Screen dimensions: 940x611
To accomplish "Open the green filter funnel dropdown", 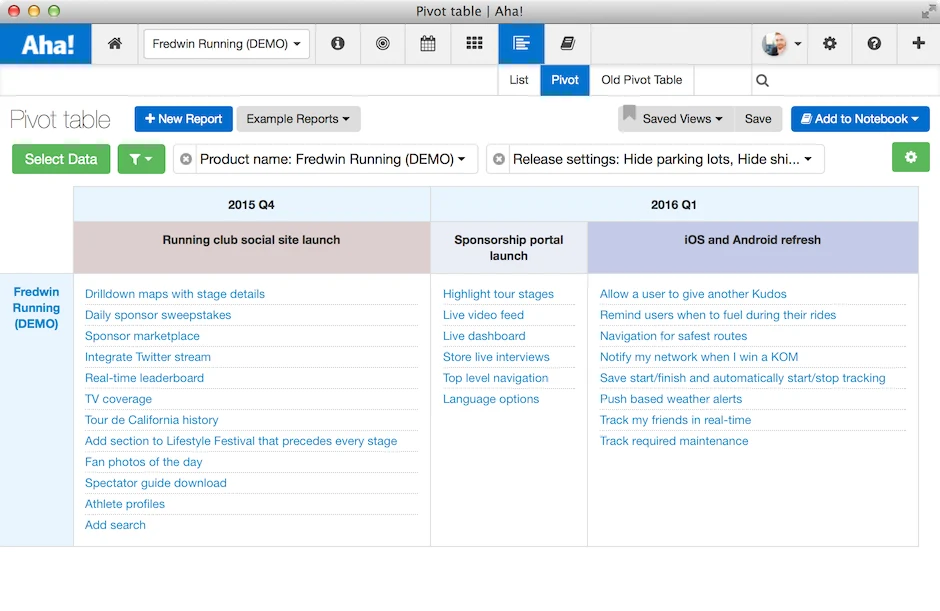I will (141, 159).
